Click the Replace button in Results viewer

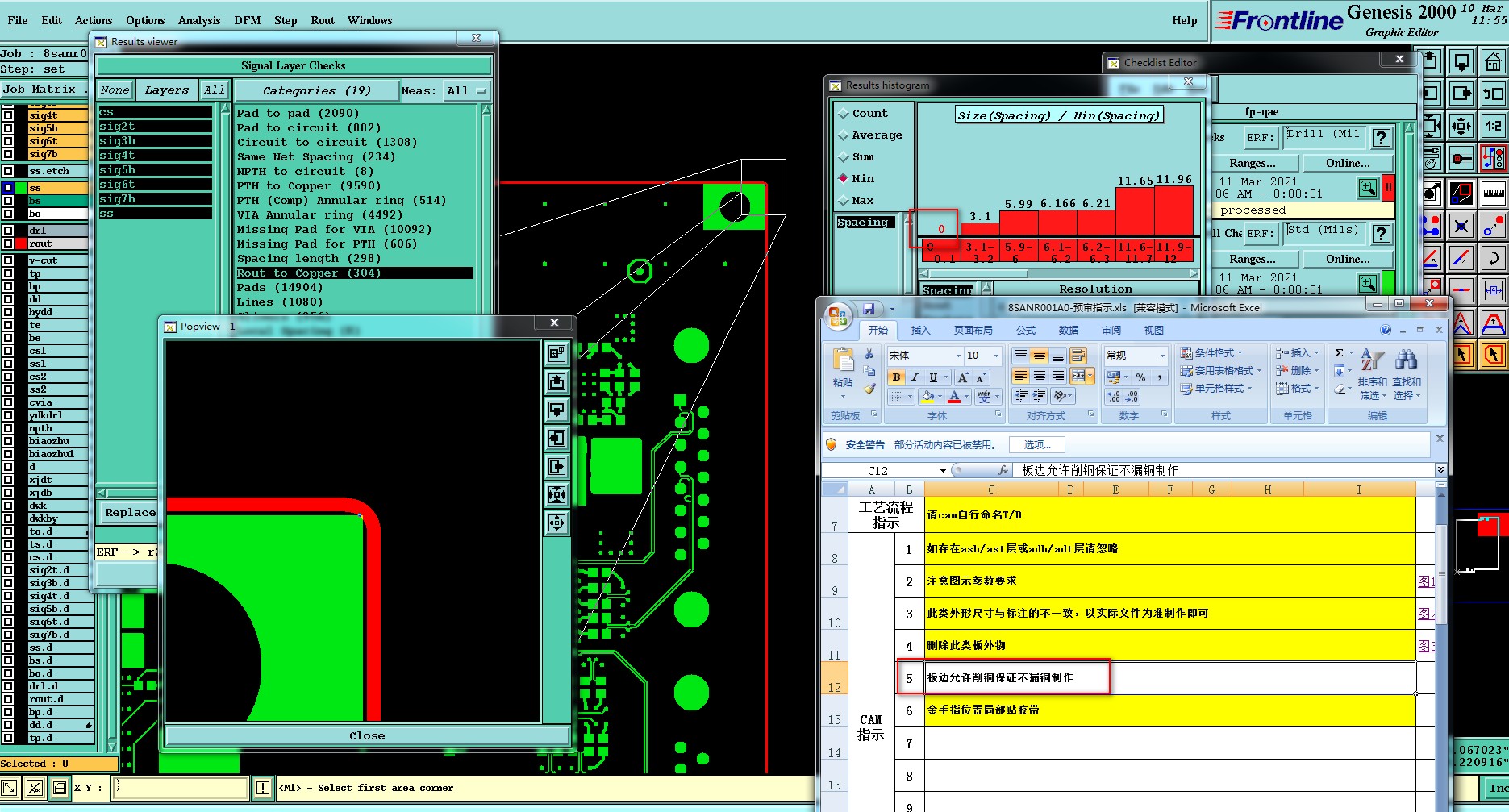pyautogui.click(x=129, y=513)
